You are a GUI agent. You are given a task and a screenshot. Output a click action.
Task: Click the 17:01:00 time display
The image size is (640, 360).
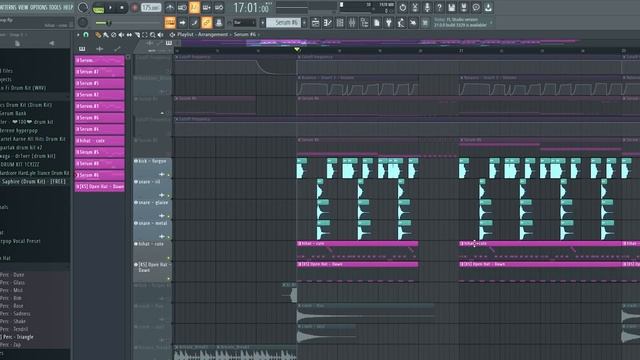click(x=251, y=8)
